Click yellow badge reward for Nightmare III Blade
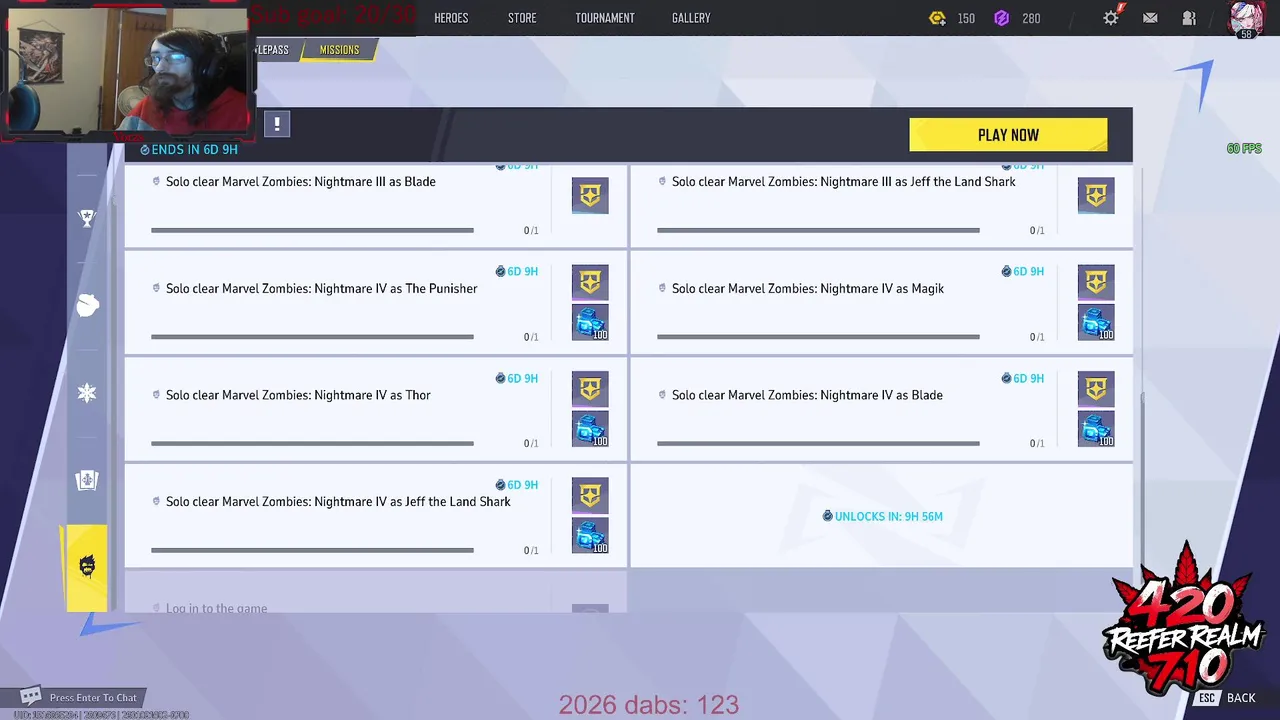 pyautogui.click(x=590, y=196)
